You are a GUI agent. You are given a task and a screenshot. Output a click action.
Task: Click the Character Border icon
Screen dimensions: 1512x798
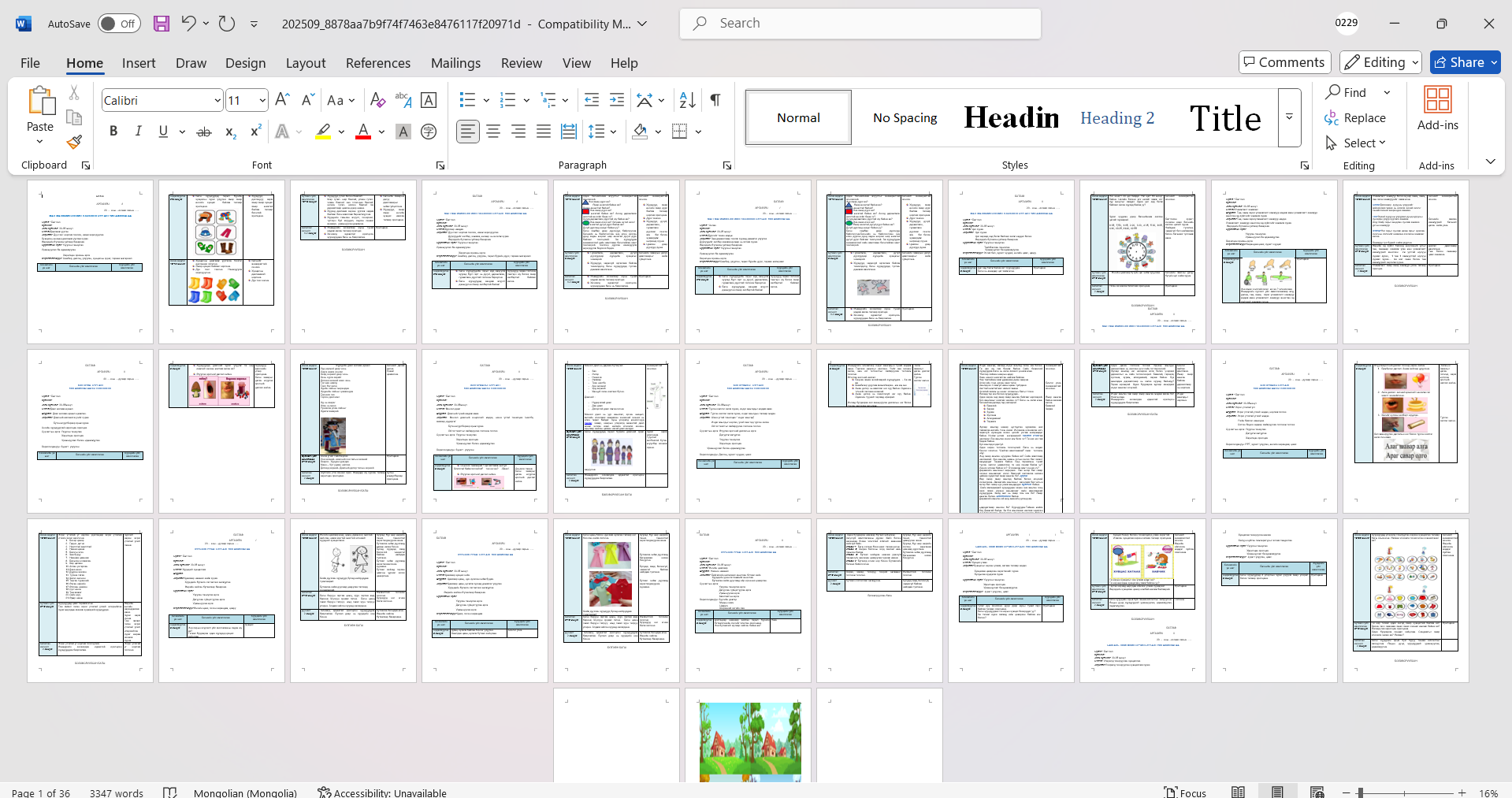click(429, 100)
